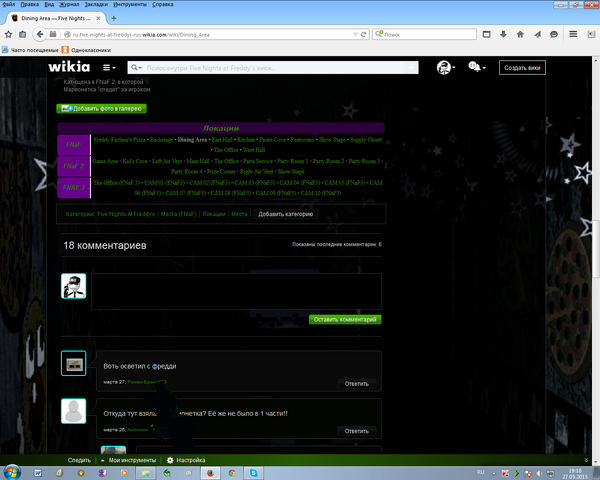Open Skype from the taskbar
The height and width of the screenshot is (480, 600).
[253, 473]
